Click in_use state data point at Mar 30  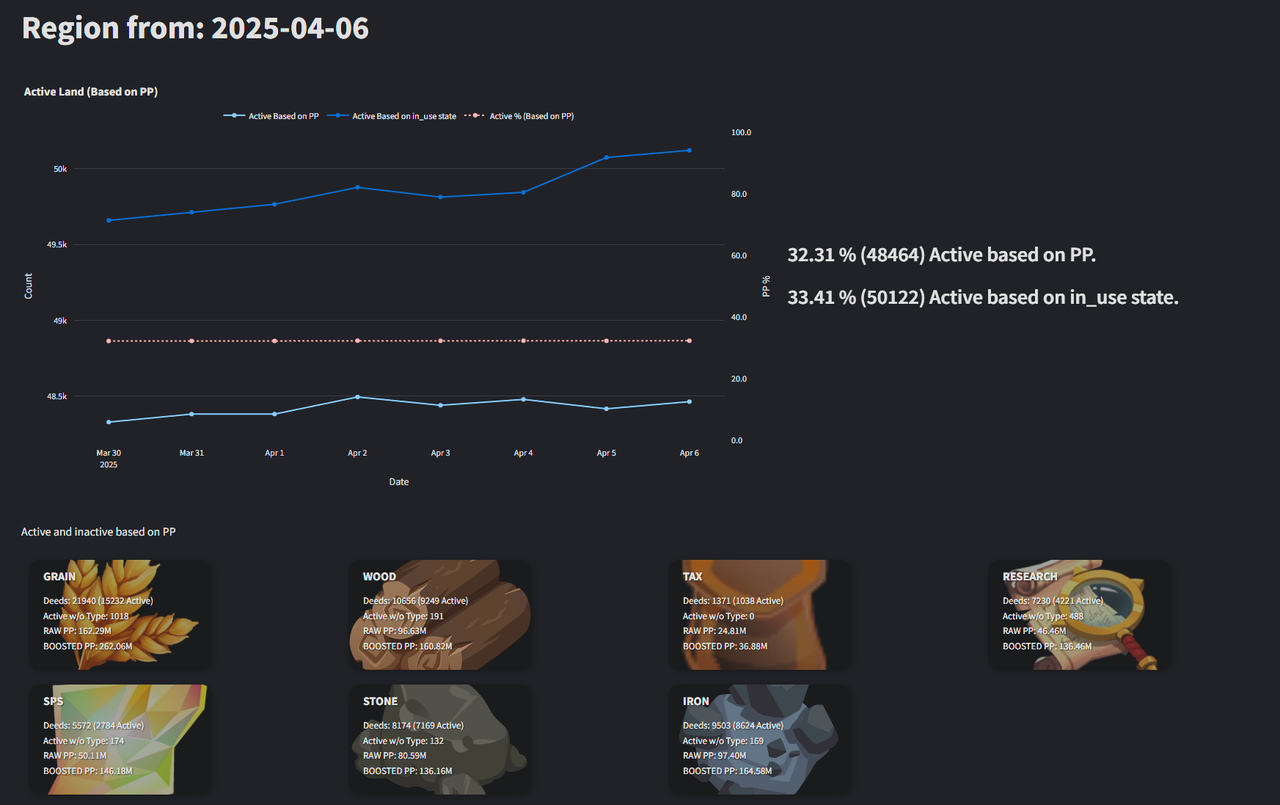(x=108, y=220)
